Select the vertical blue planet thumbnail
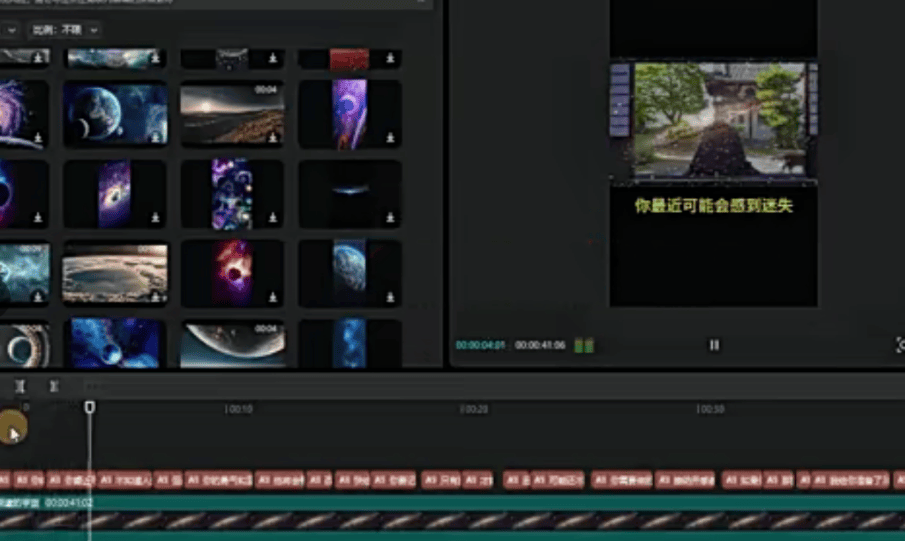This screenshot has height=541, width=905. [349, 272]
